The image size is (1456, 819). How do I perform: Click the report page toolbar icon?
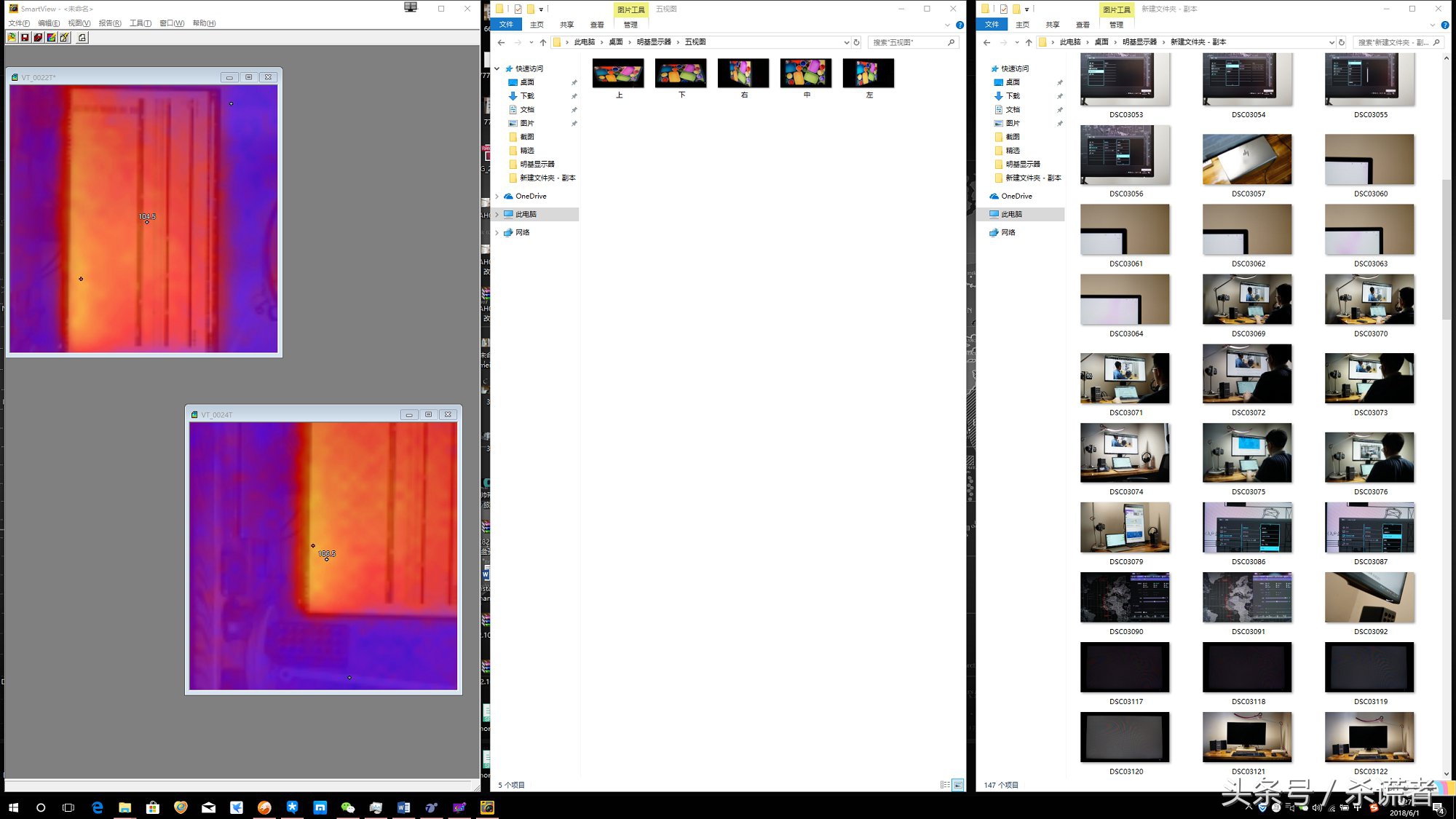click(x=82, y=37)
